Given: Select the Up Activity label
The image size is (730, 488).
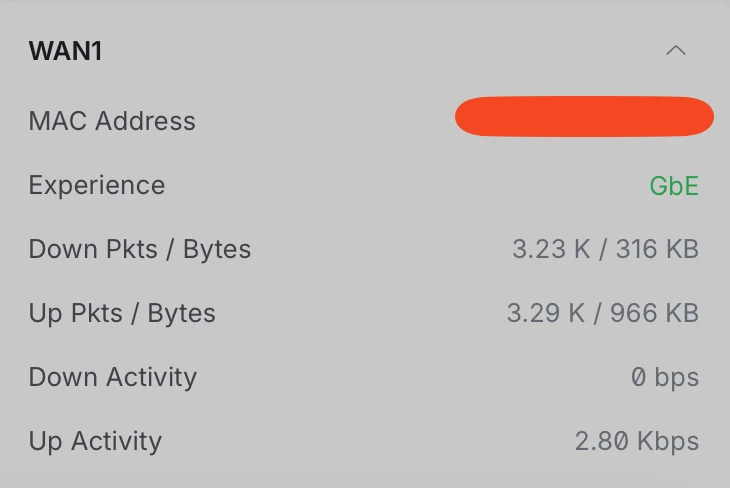Looking at the screenshot, I should 95,441.
